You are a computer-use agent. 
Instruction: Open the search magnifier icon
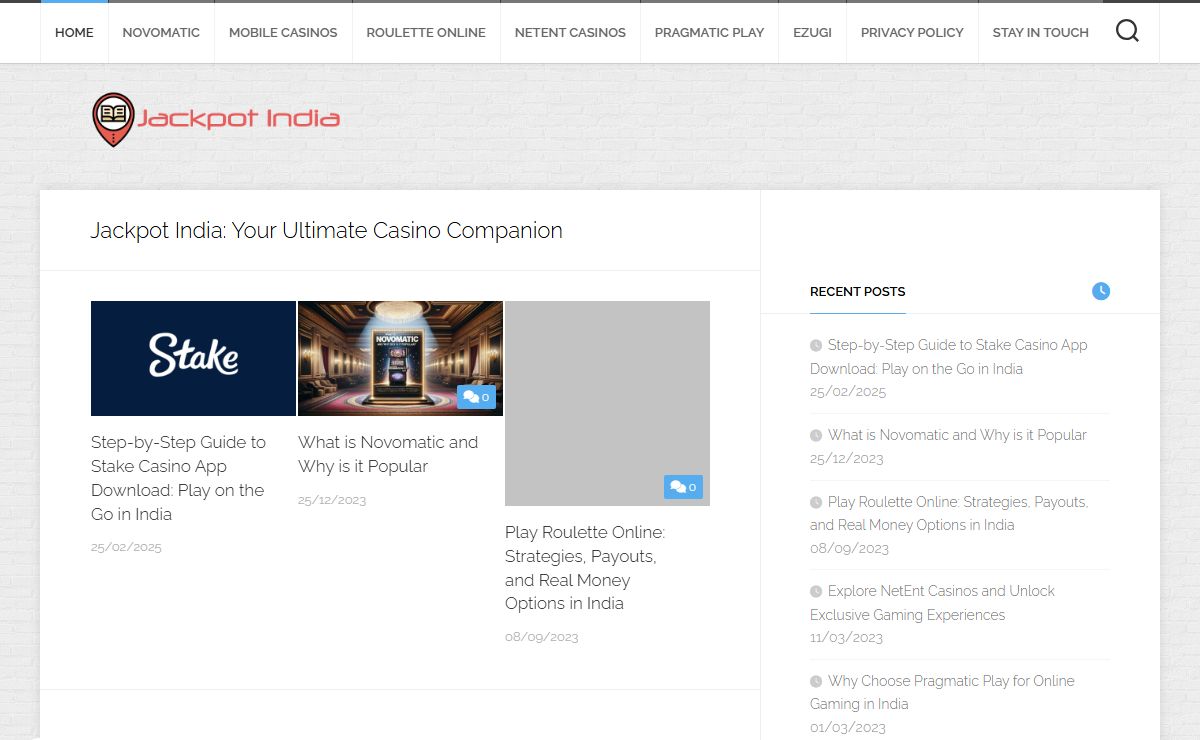1127,32
